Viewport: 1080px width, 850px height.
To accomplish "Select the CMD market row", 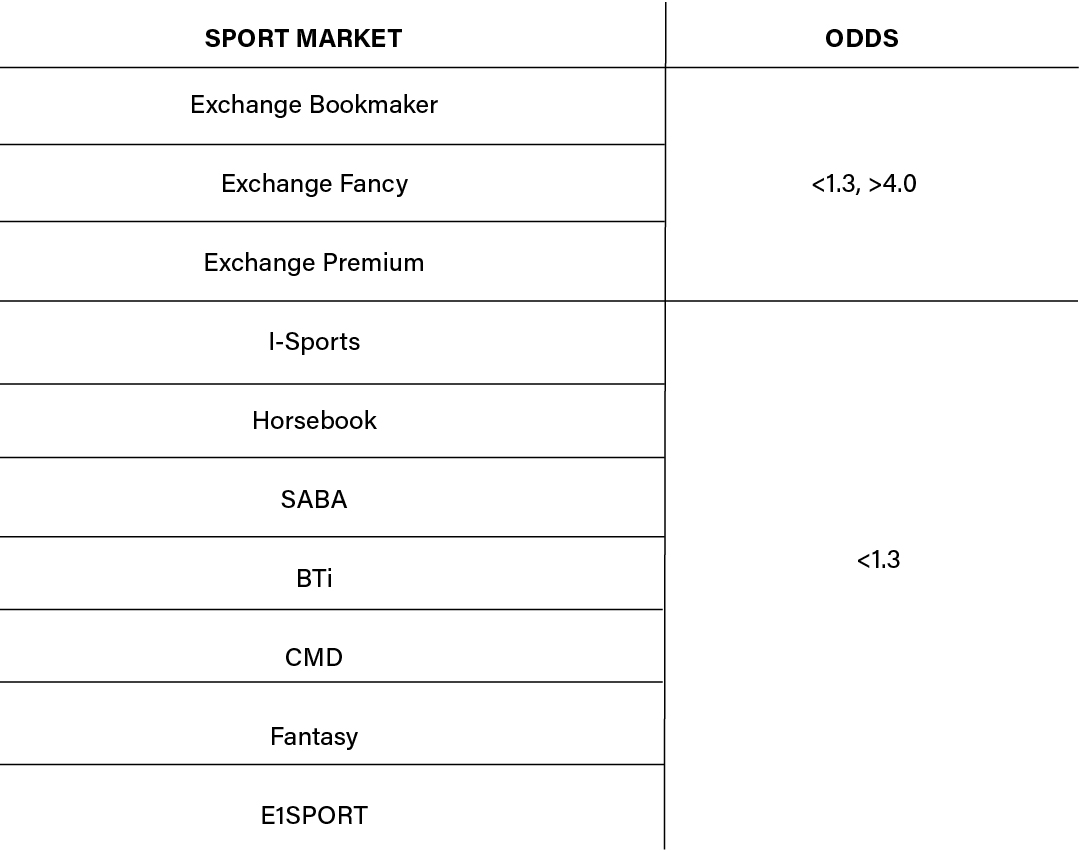I will (314, 658).
